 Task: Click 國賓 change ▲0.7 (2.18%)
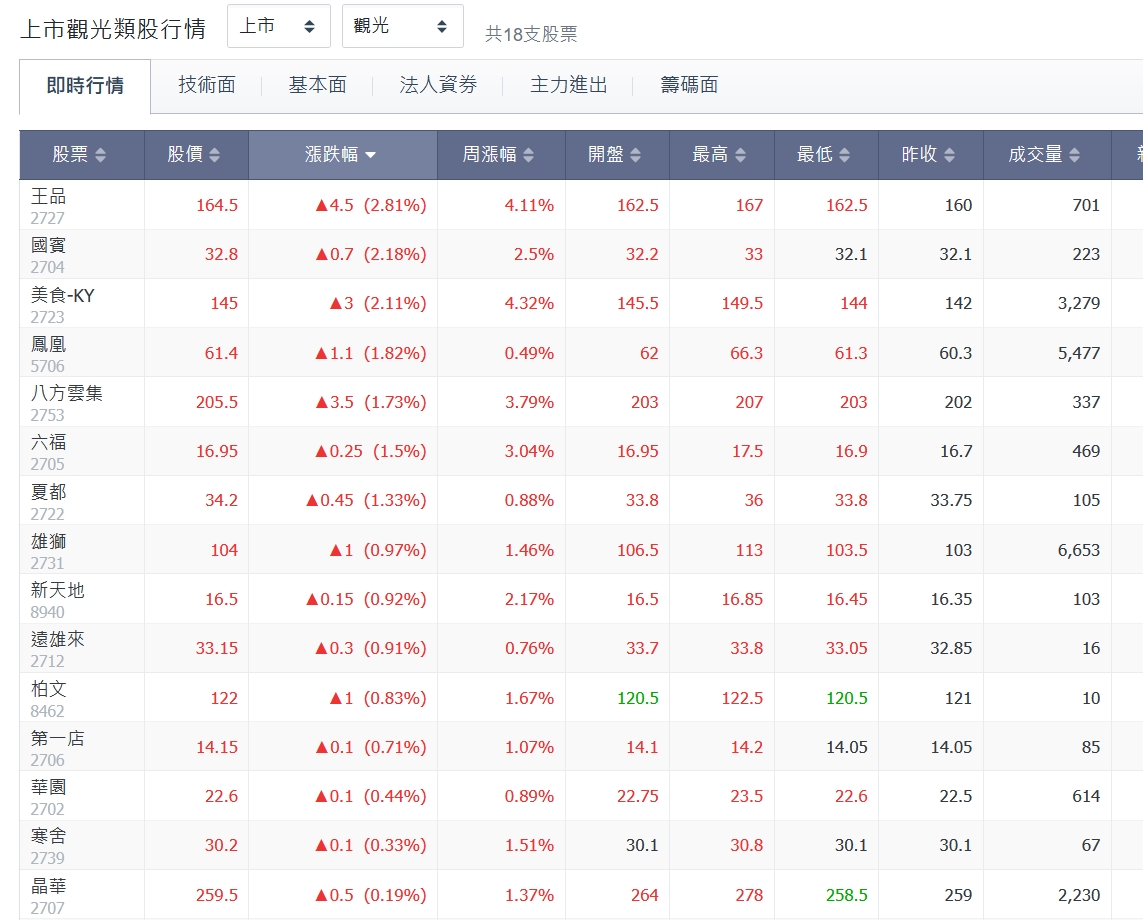point(370,254)
